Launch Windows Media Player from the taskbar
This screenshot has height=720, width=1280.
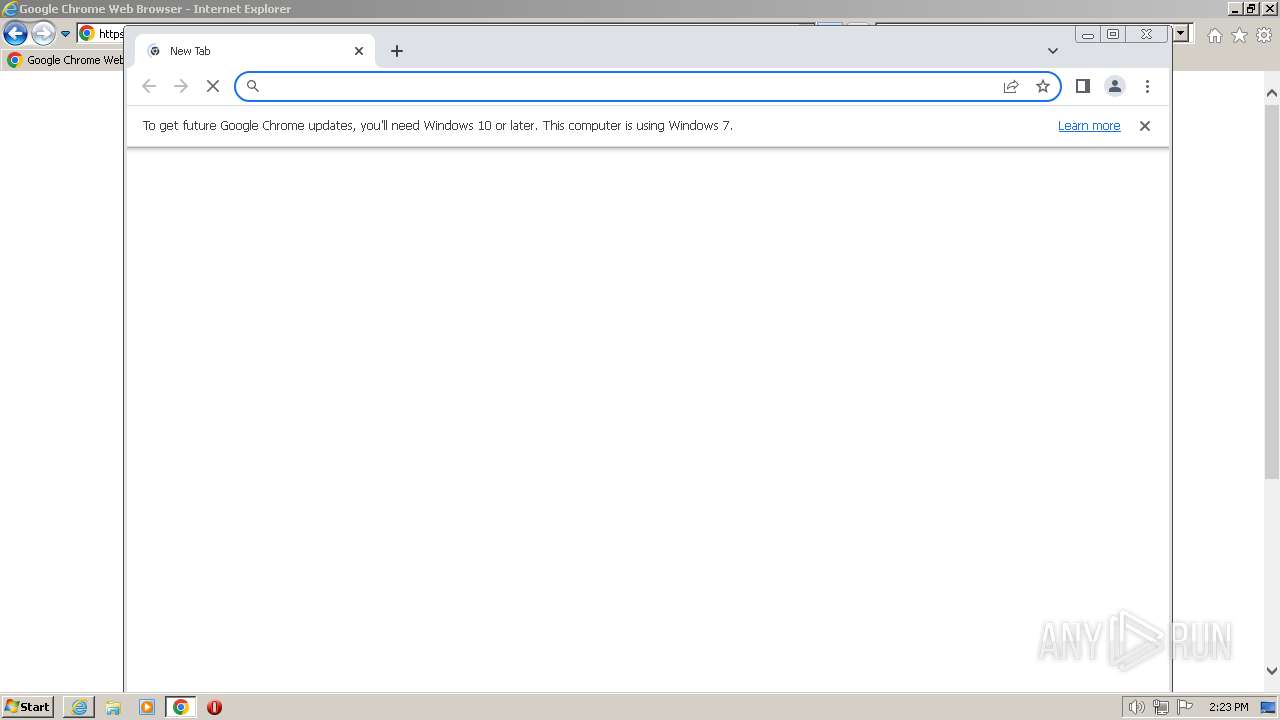click(x=147, y=707)
